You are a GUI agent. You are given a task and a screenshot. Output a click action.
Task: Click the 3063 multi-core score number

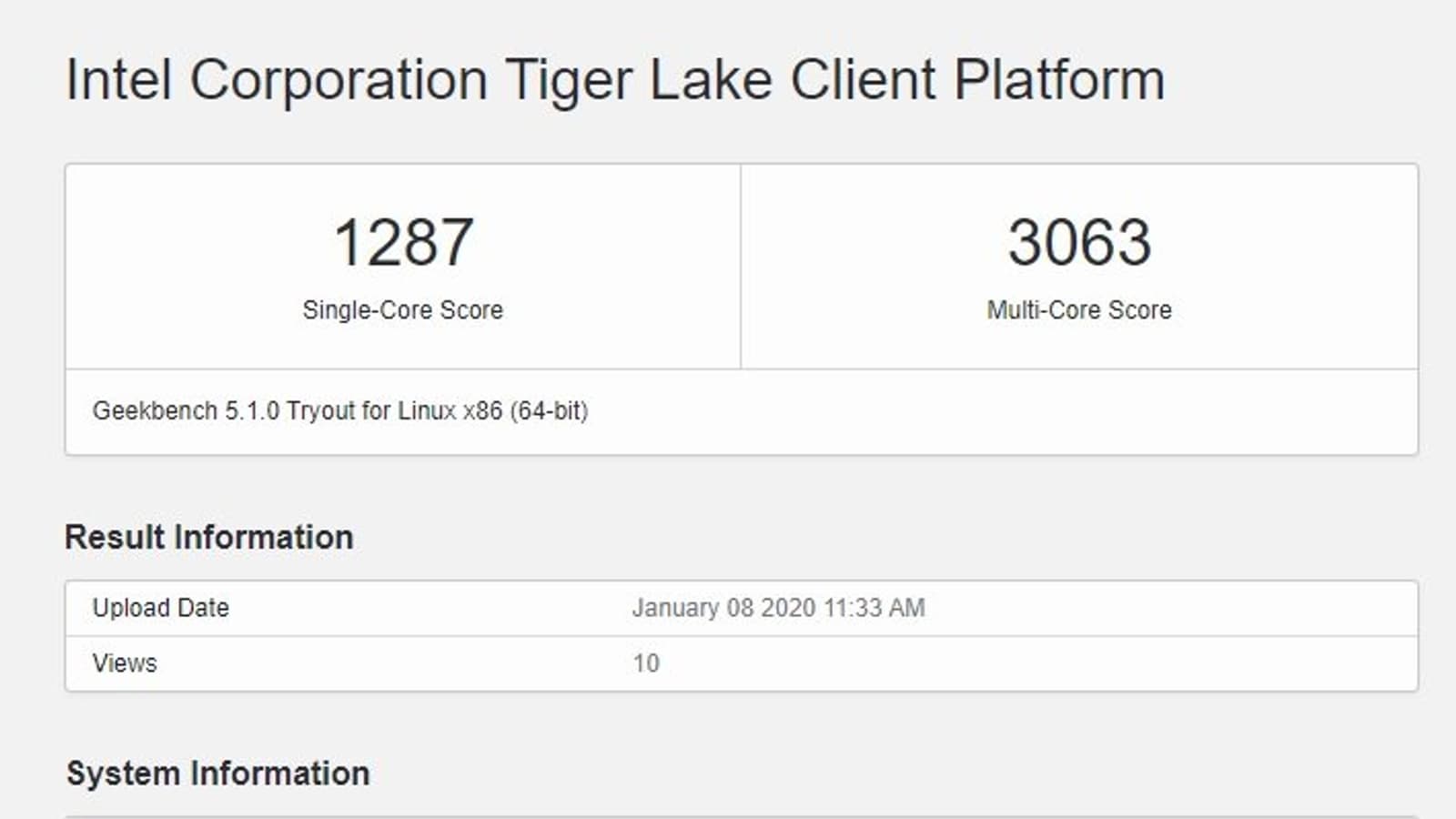click(1079, 243)
